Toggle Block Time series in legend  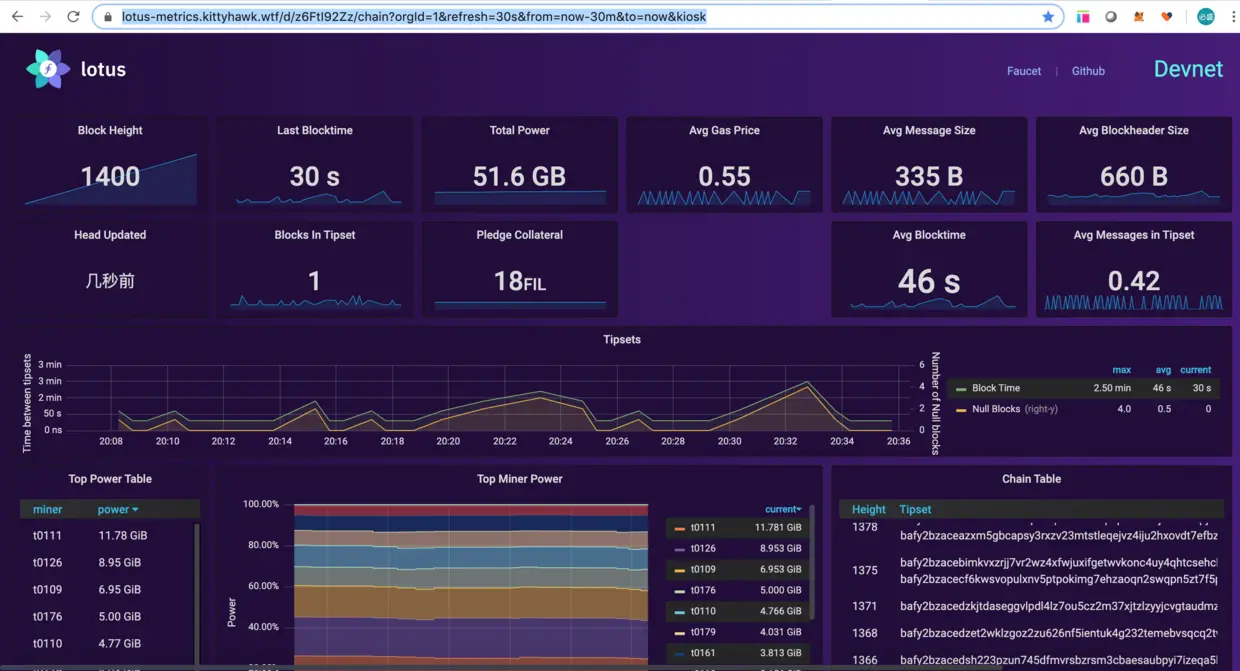[x=996, y=388]
